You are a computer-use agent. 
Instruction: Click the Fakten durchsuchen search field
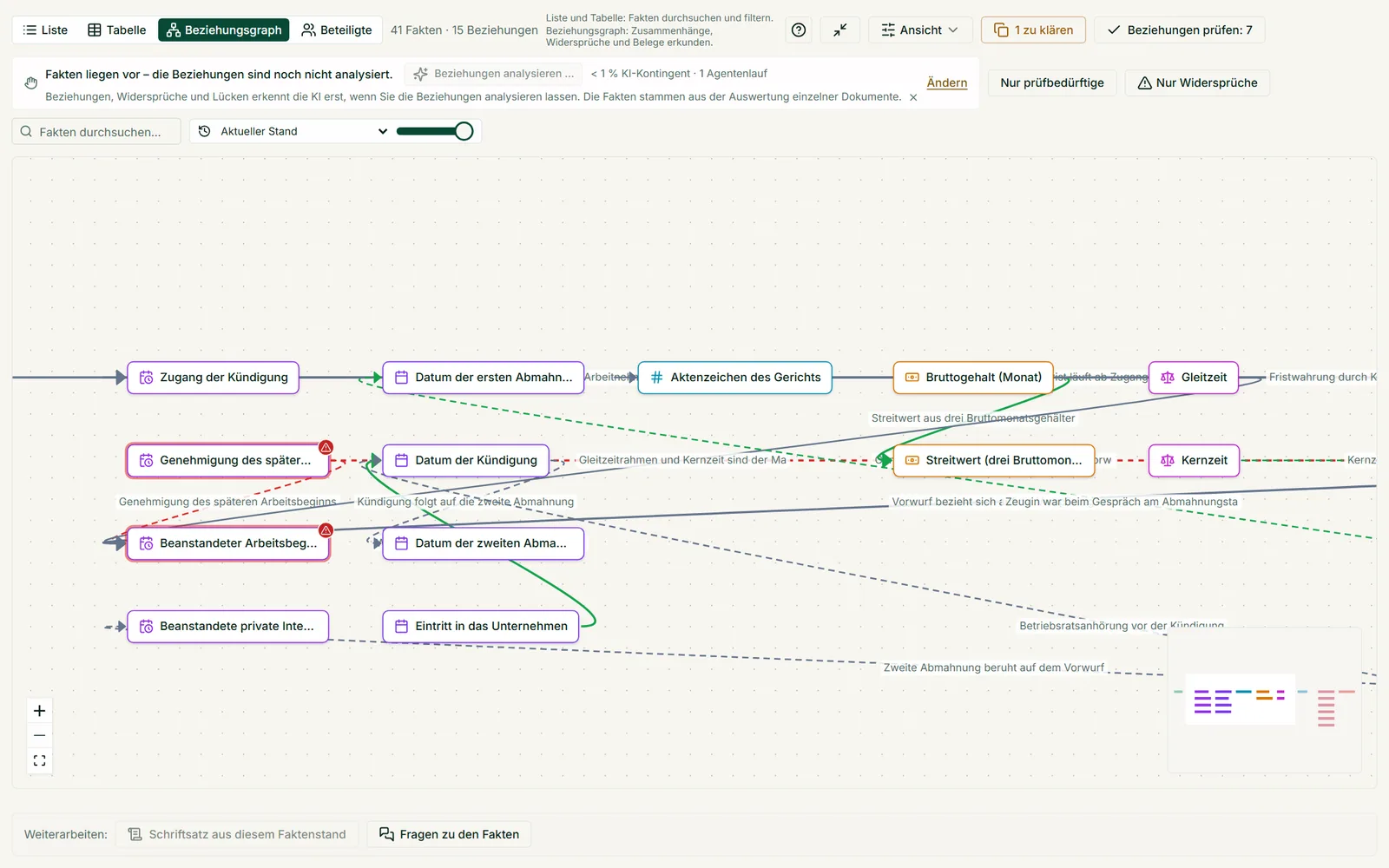(x=96, y=131)
